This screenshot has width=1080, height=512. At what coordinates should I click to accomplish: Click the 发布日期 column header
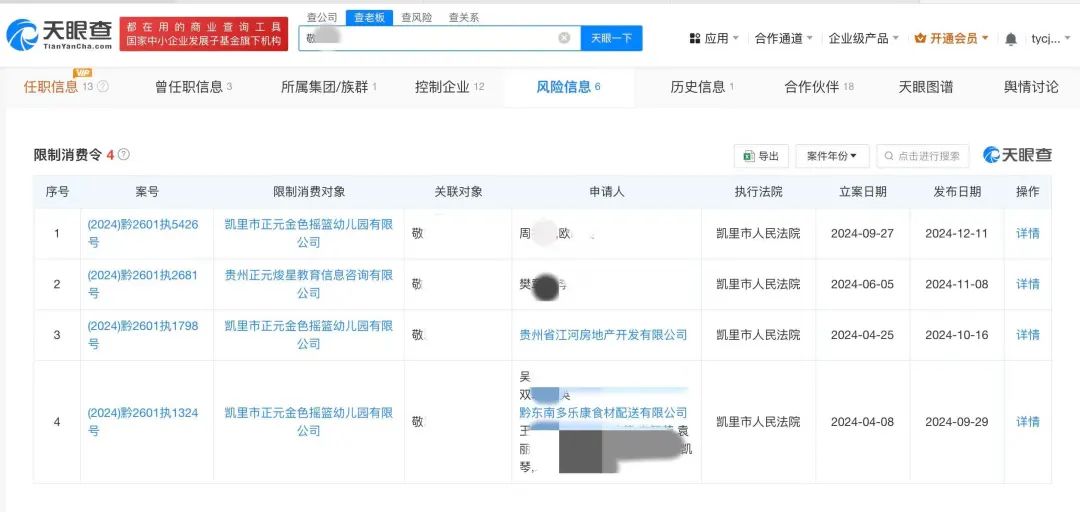(x=957, y=192)
